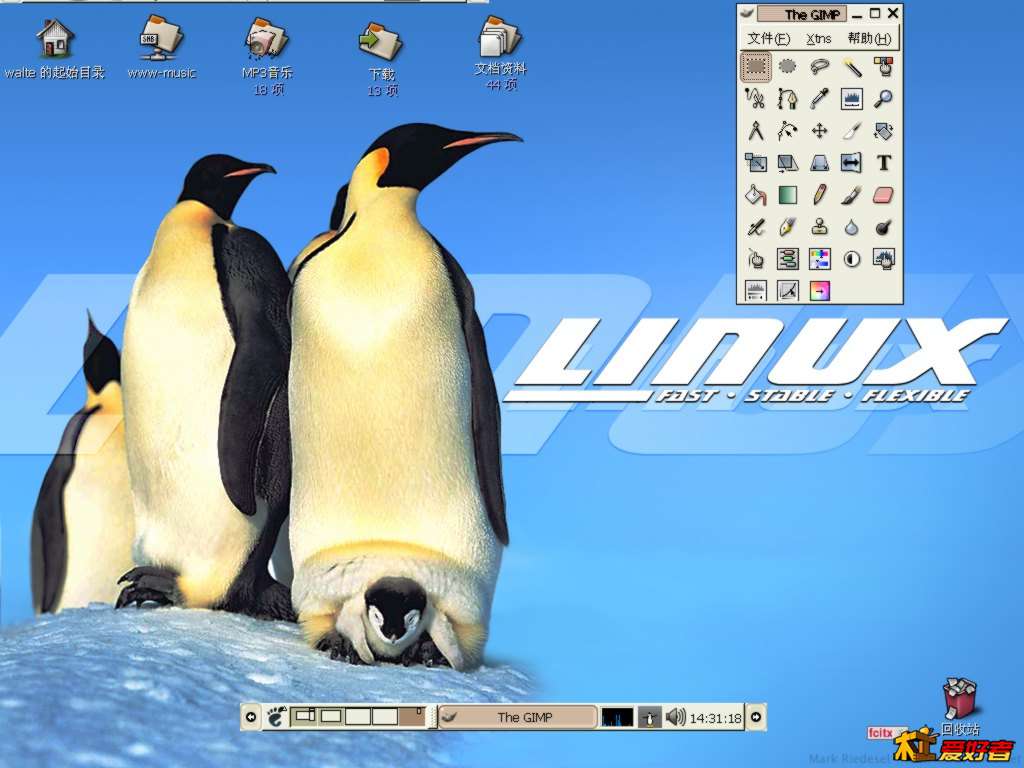This screenshot has width=1024, height=768.
Task: Choose the Ink pen tool
Action: (x=788, y=227)
